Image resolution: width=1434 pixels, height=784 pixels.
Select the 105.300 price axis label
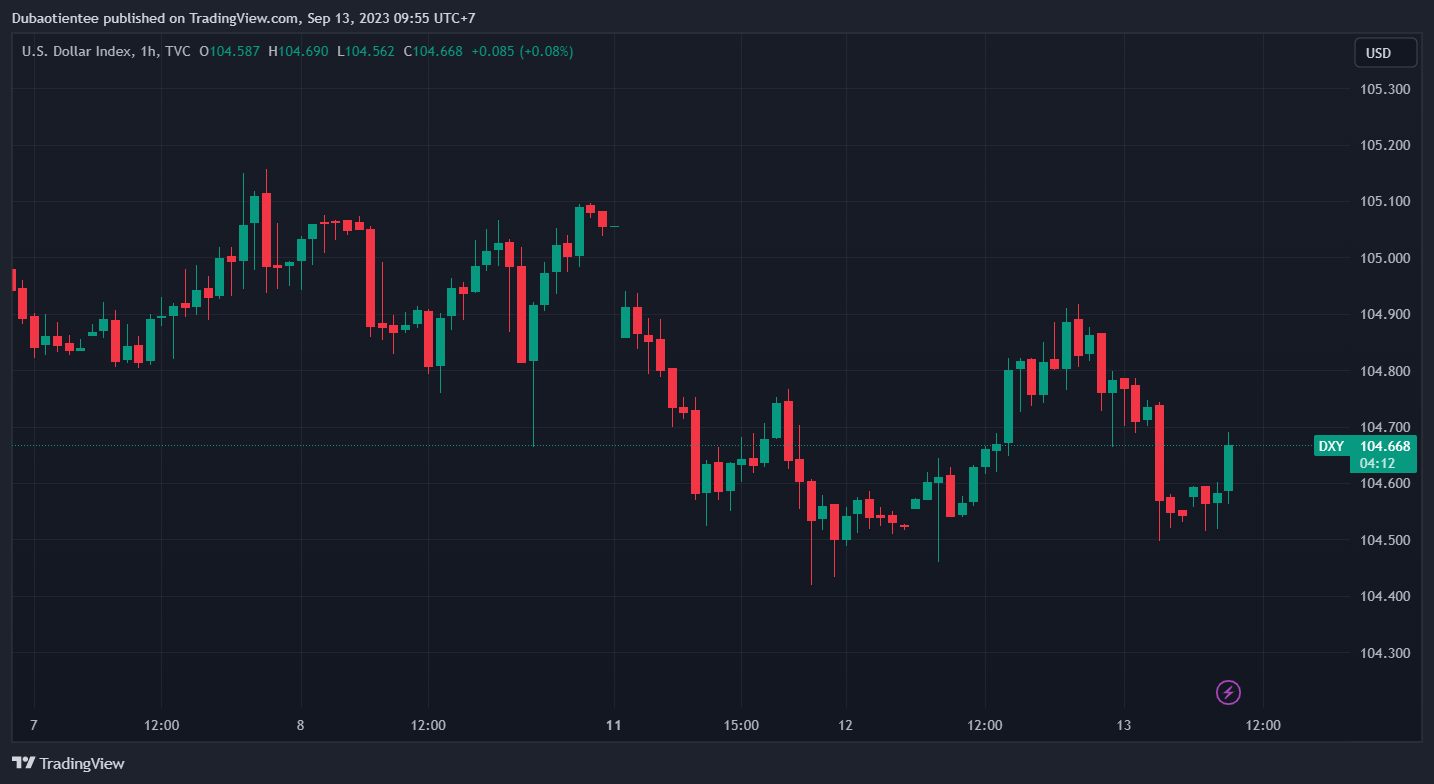click(x=1385, y=89)
